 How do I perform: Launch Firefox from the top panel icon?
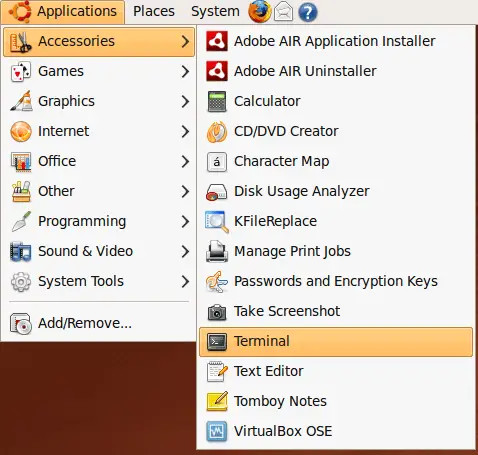[259, 12]
